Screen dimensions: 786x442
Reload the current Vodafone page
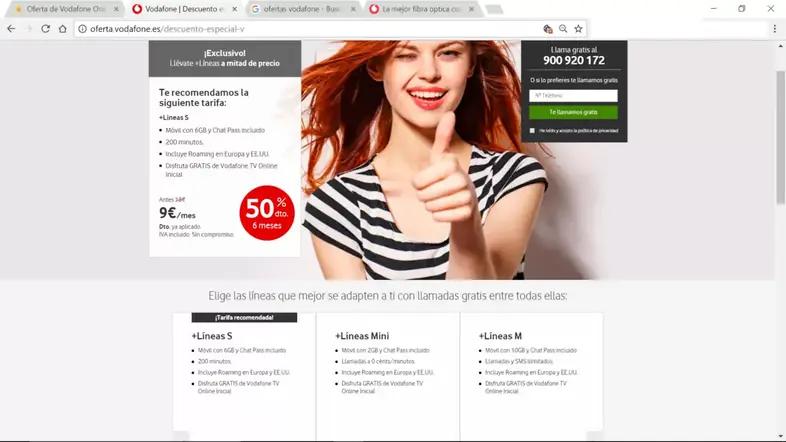pyautogui.click(x=45, y=29)
